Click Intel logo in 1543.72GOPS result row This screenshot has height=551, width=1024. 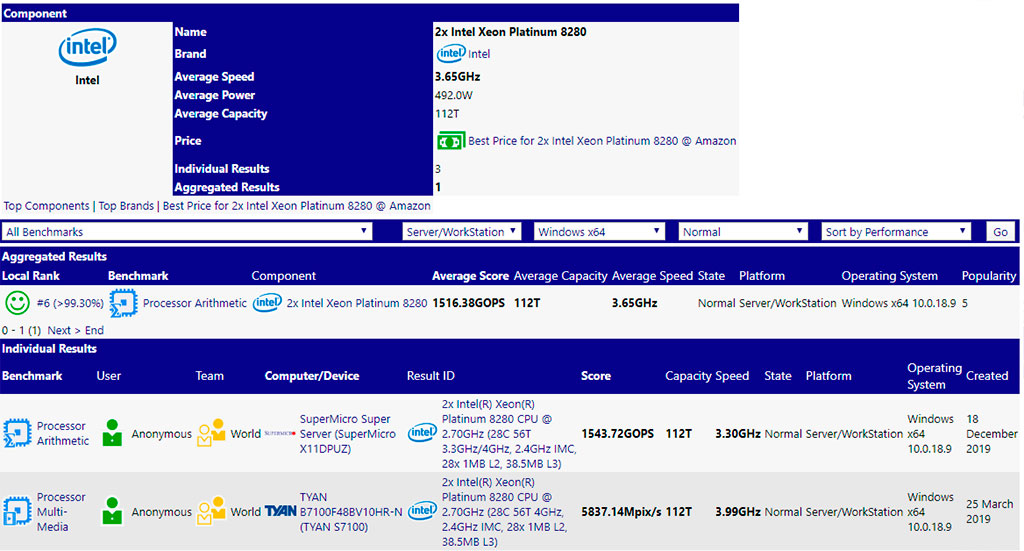[x=422, y=433]
